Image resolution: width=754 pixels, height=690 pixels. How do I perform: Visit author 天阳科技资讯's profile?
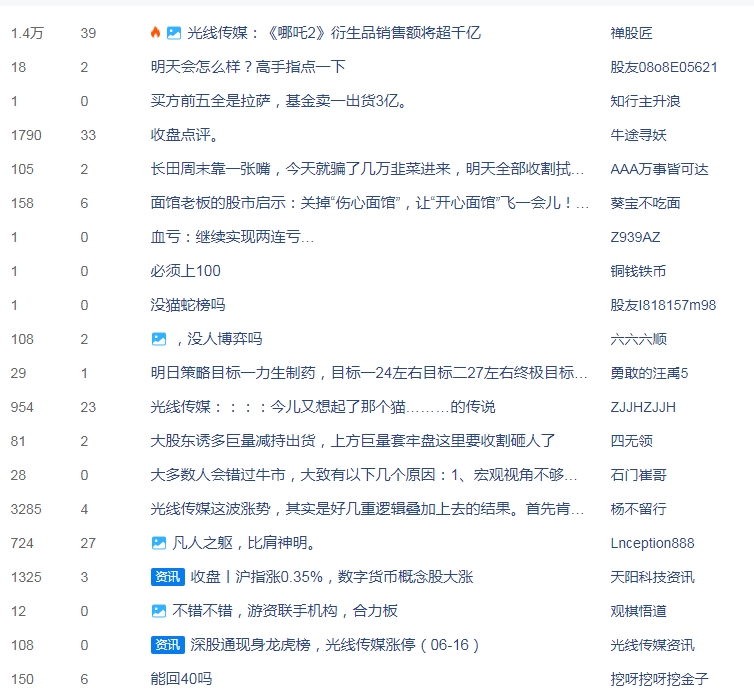pyautogui.click(x=653, y=577)
